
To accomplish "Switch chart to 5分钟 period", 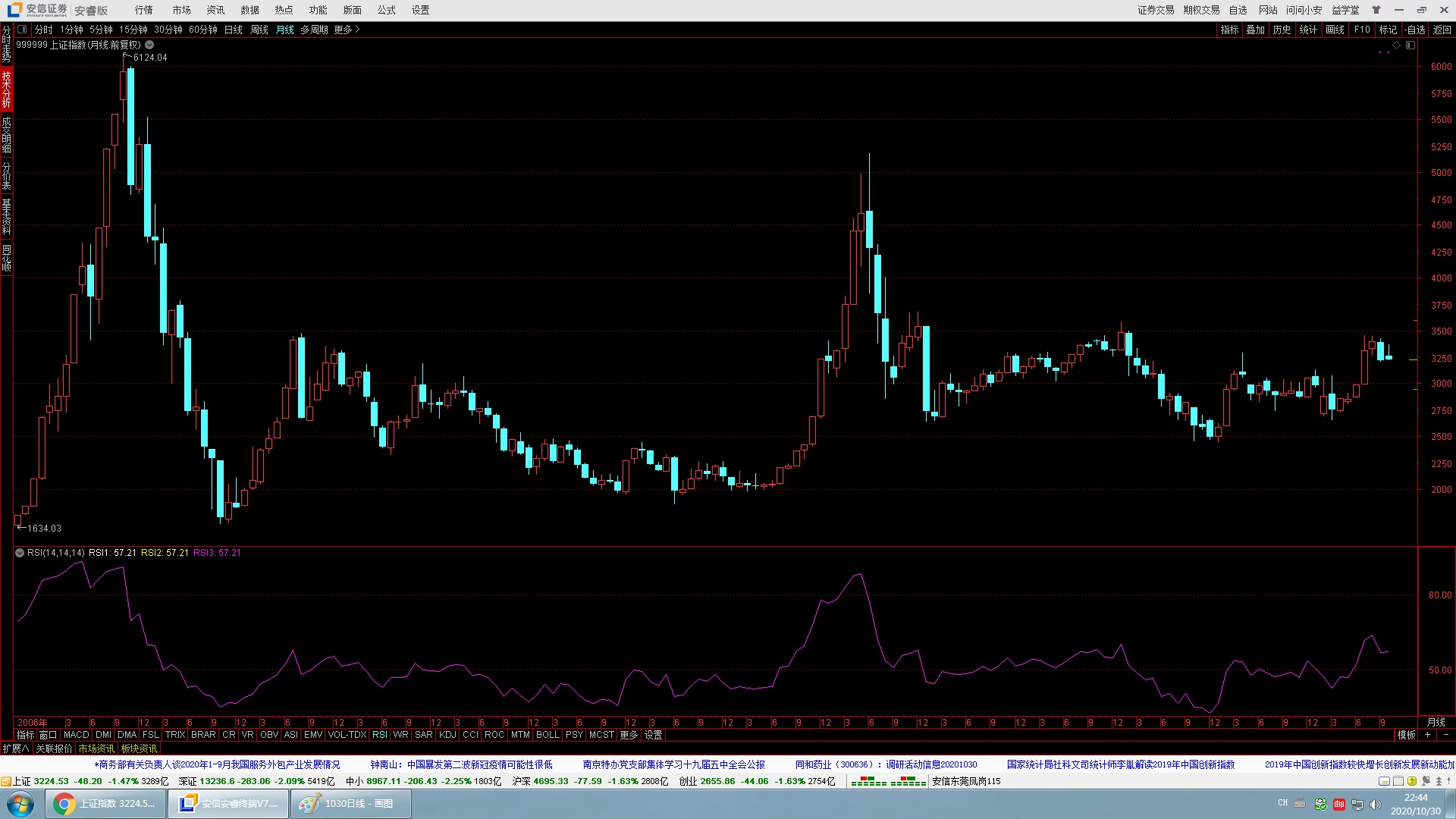I will (x=101, y=30).
